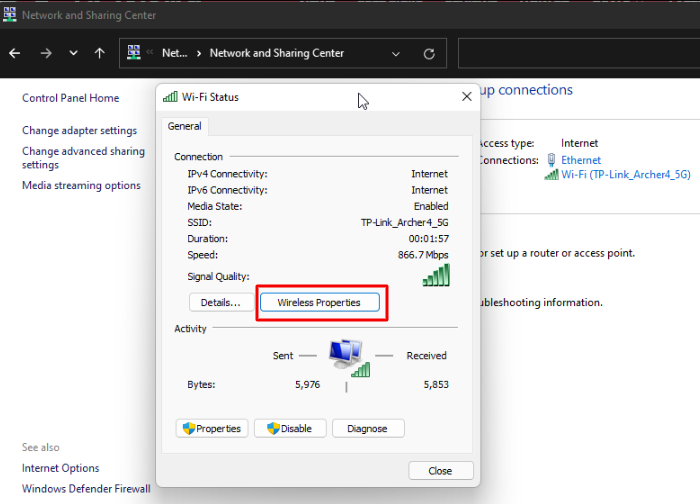Open Internet Options link
700x504 pixels.
tap(61, 468)
